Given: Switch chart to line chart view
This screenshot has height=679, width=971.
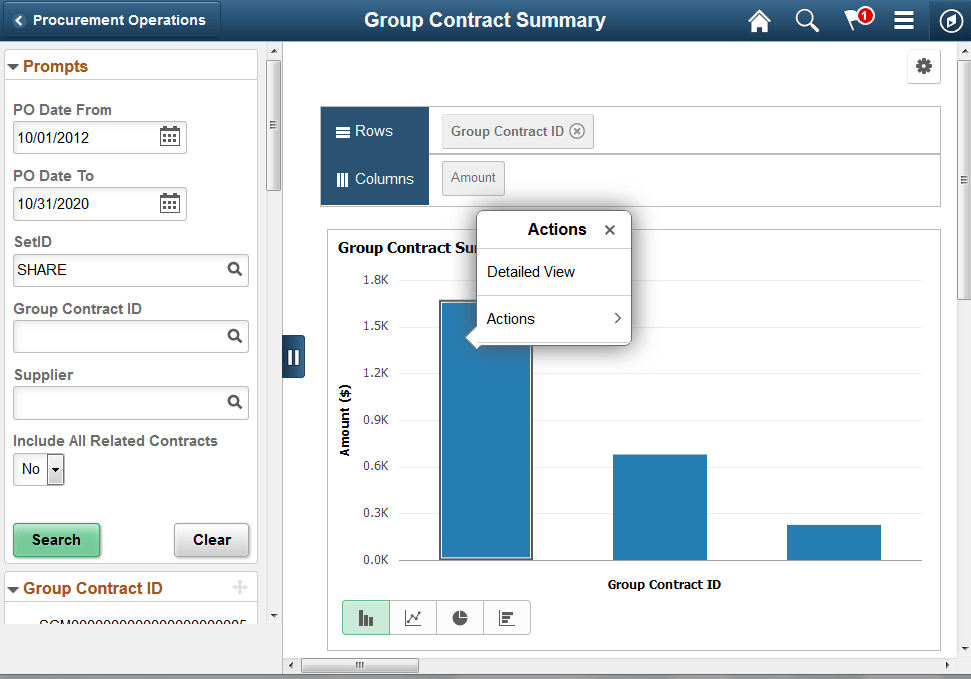Looking at the screenshot, I should point(413,617).
